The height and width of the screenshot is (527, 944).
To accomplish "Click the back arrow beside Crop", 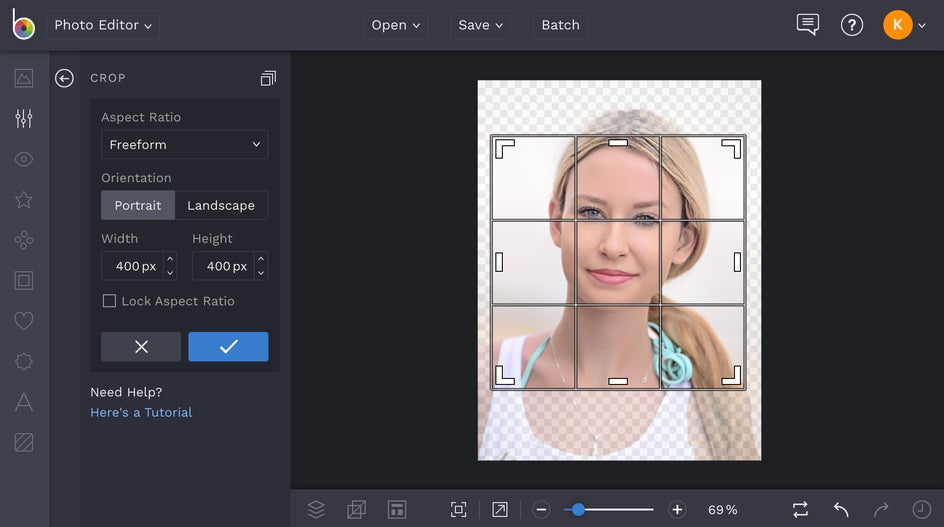I will click(x=64, y=78).
